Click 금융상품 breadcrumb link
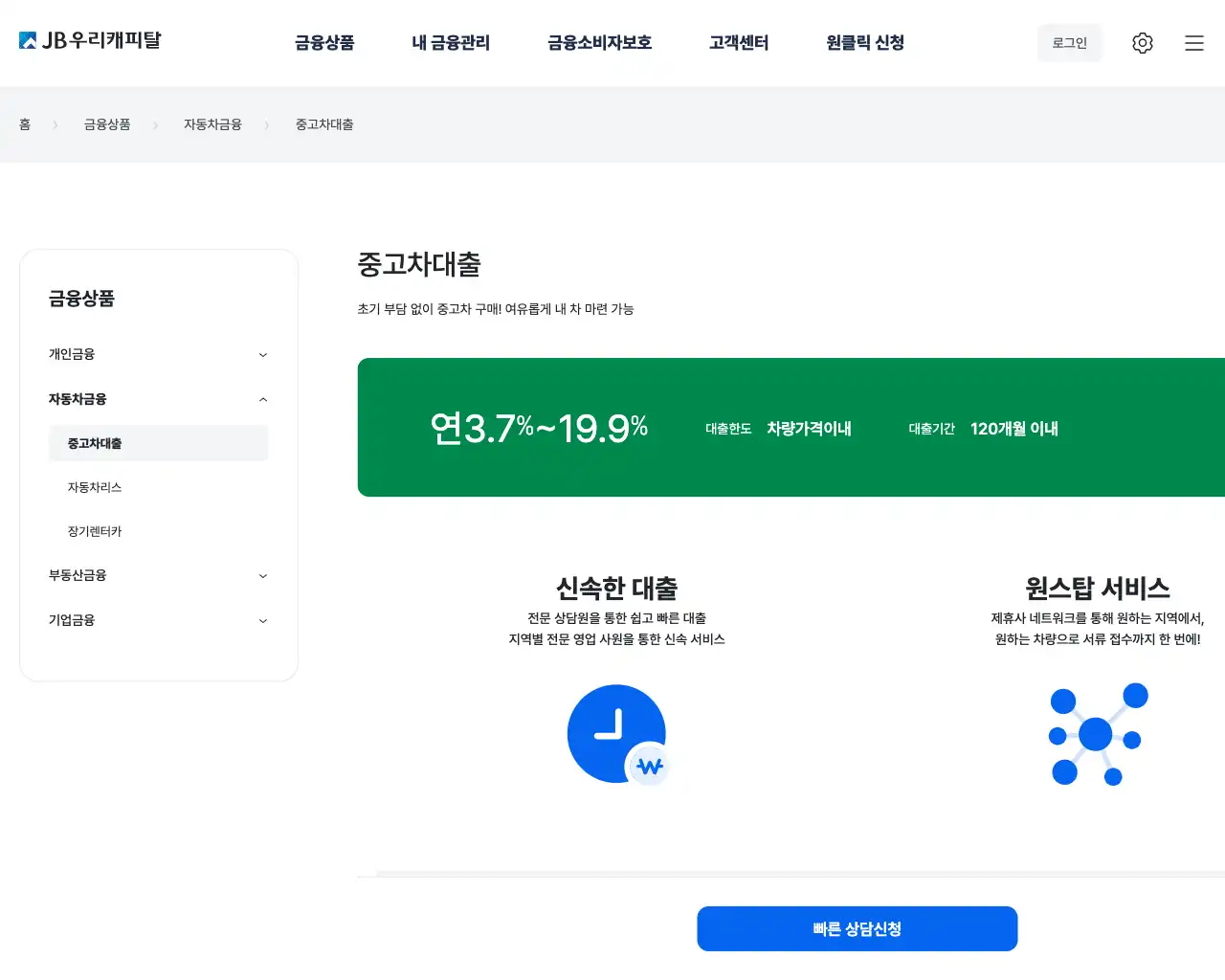1225x980 pixels. pyautogui.click(x=107, y=124)
